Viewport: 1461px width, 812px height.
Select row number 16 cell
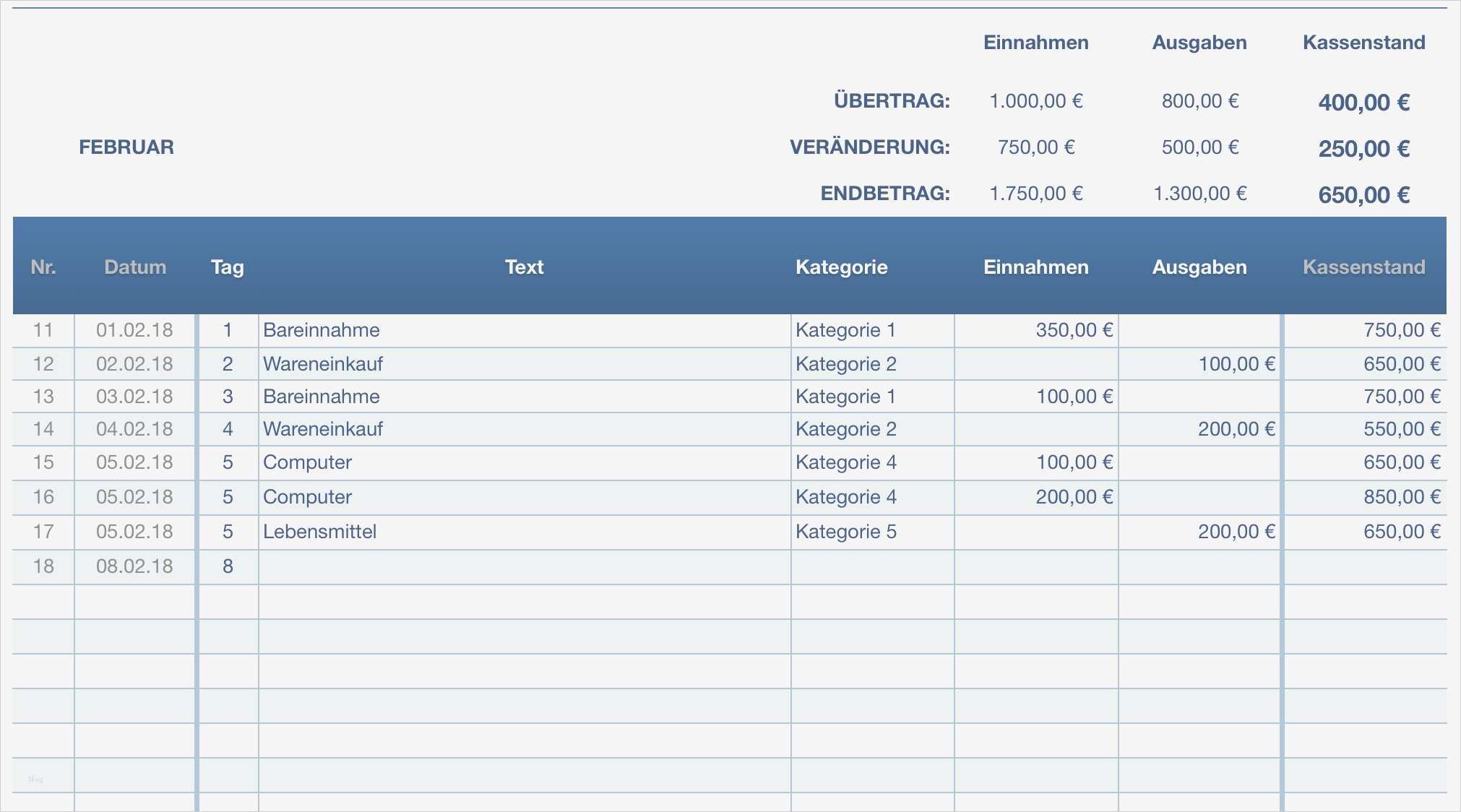click(43, 497)
